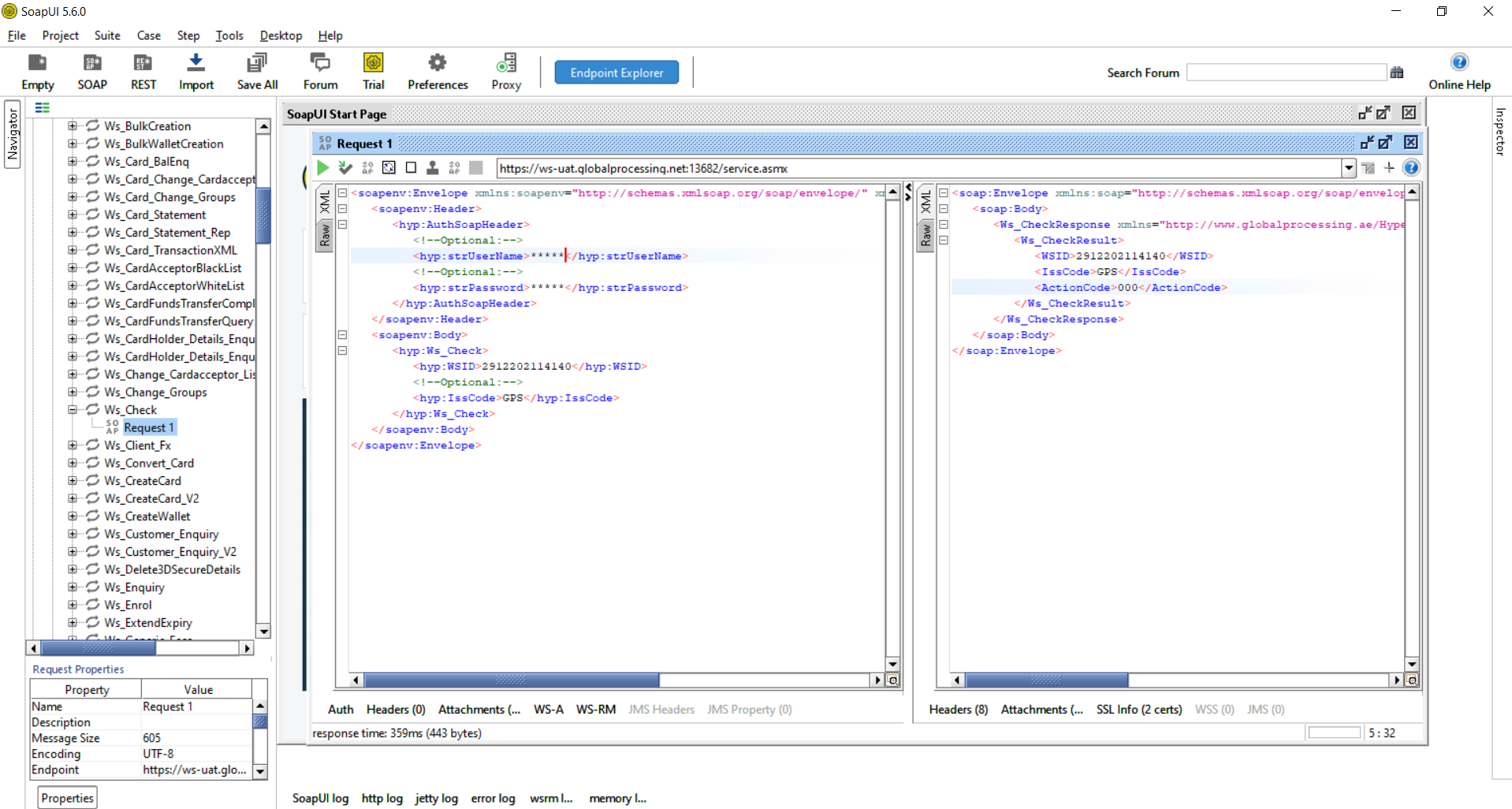Click the Search Forum input field
This screenshot has width=1512, height=809.
point(1287,73)
